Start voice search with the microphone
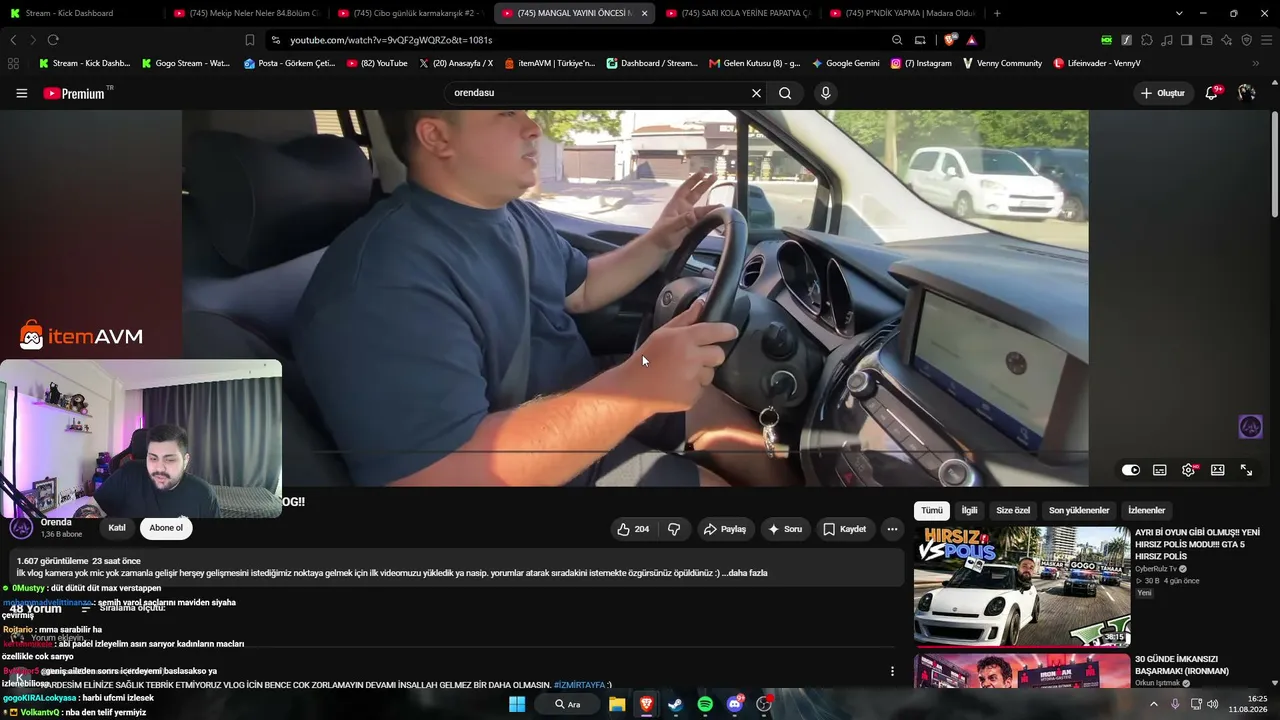Image resolution: width=1280 pixels, height=720 pixels. pos(825,93)
